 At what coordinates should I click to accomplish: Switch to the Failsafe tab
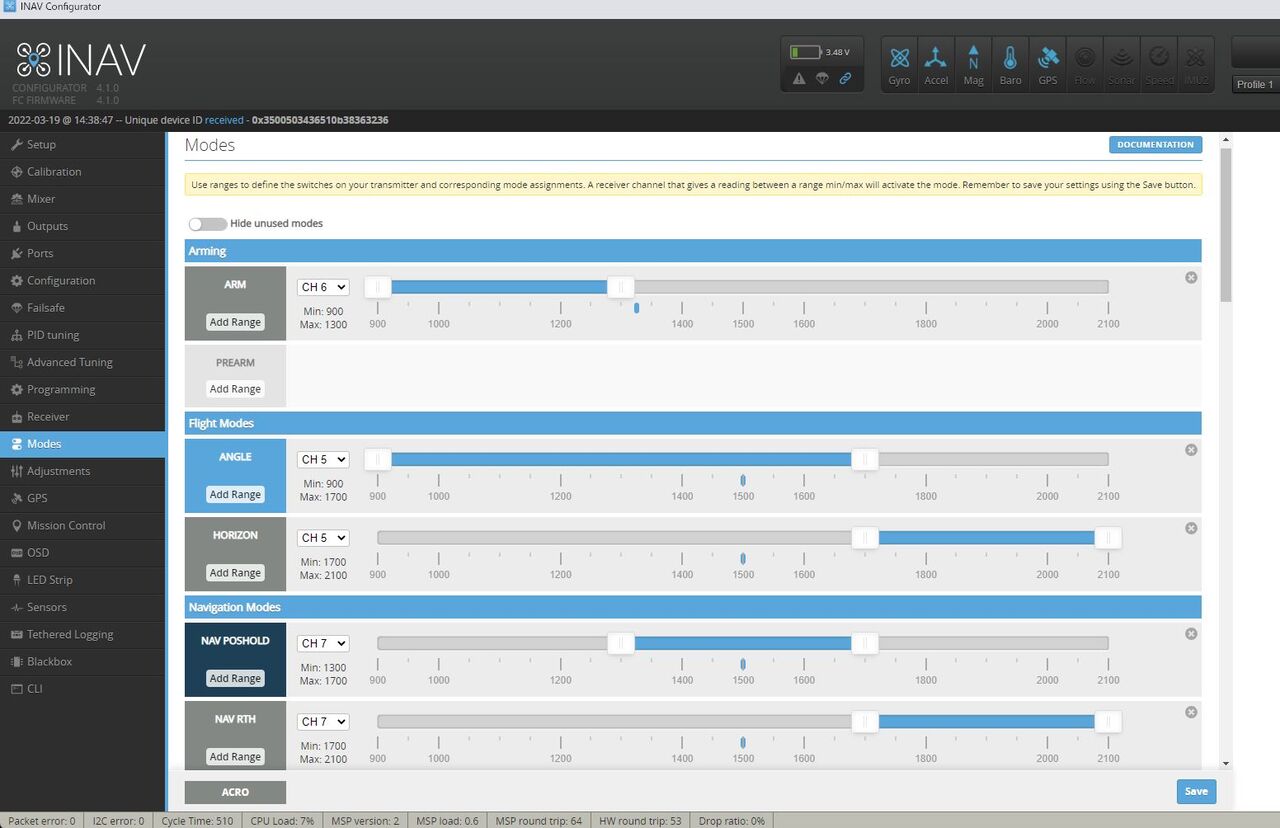click(83, 308)
